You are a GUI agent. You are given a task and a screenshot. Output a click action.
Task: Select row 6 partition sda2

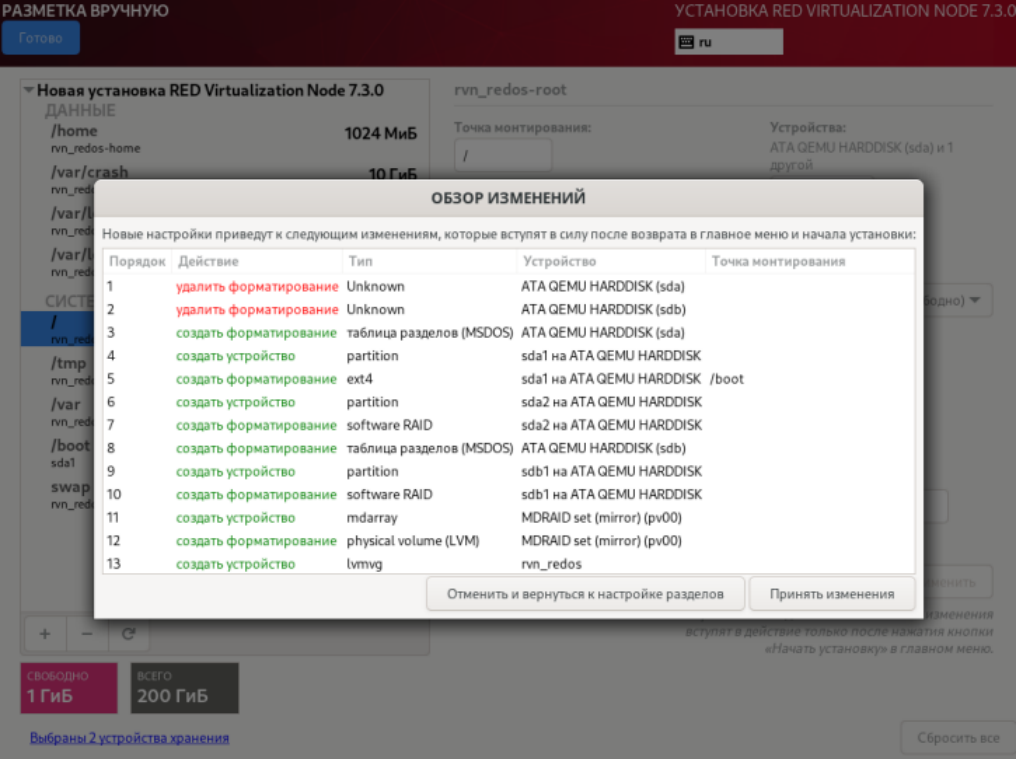[509, 402]
